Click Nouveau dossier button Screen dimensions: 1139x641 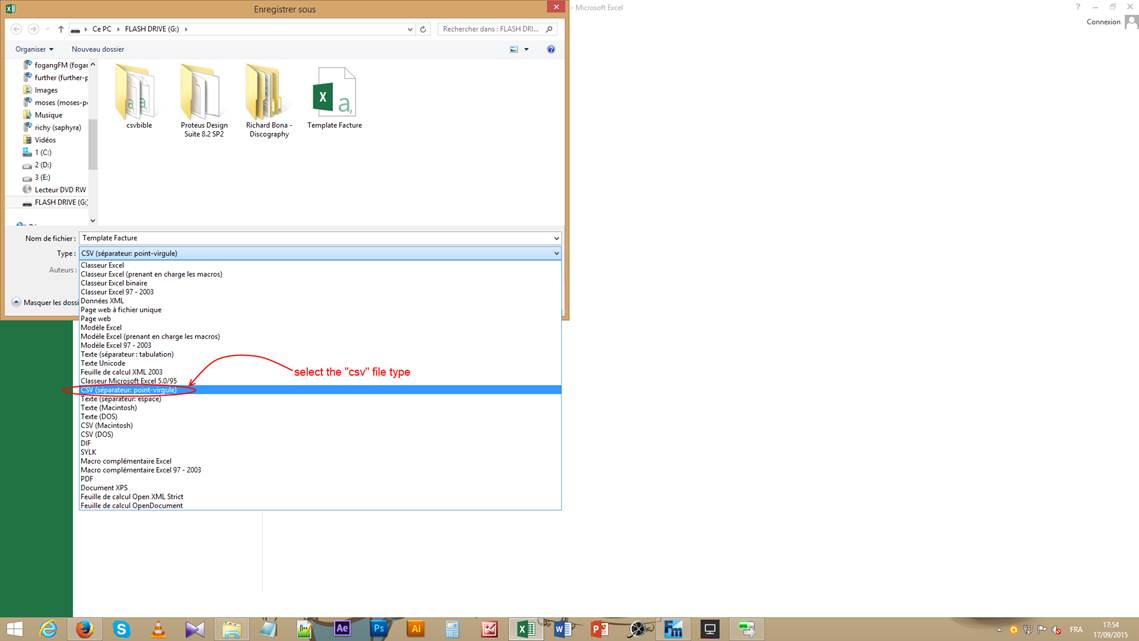[97, 49]
